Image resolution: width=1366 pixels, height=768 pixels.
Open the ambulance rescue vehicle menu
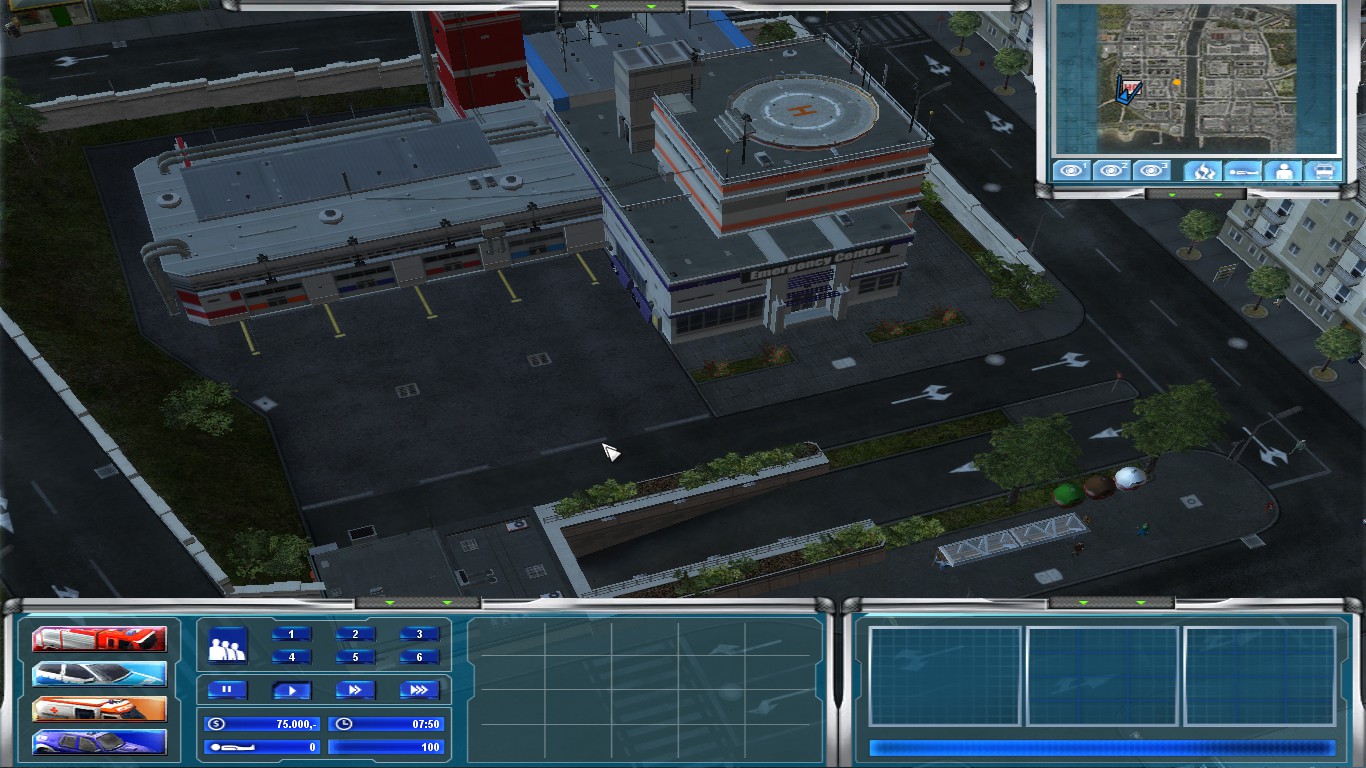(99, 708)
